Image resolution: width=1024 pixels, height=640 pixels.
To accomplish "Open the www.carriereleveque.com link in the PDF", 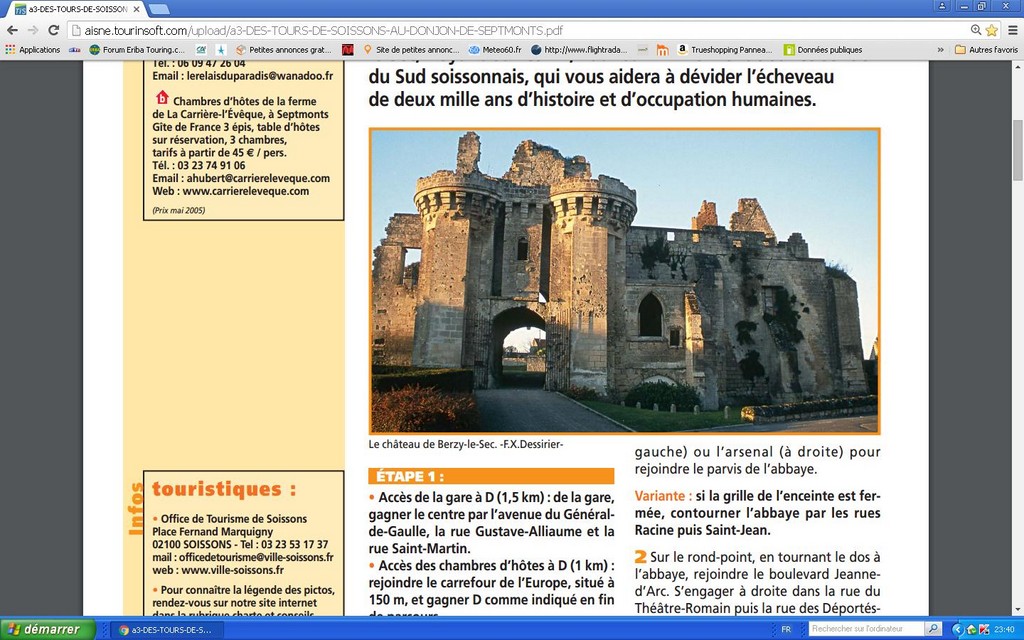I will click(x=246, y=188).
